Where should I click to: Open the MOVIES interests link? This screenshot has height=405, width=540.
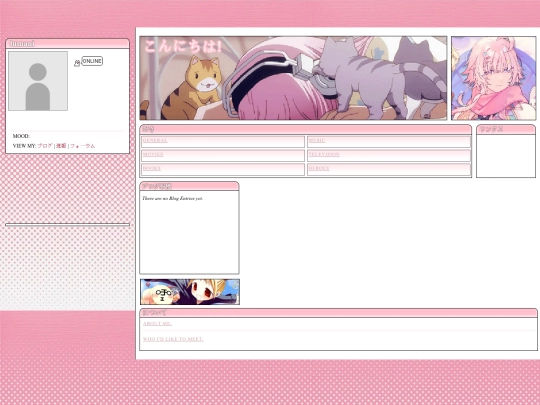coord(153,154)
